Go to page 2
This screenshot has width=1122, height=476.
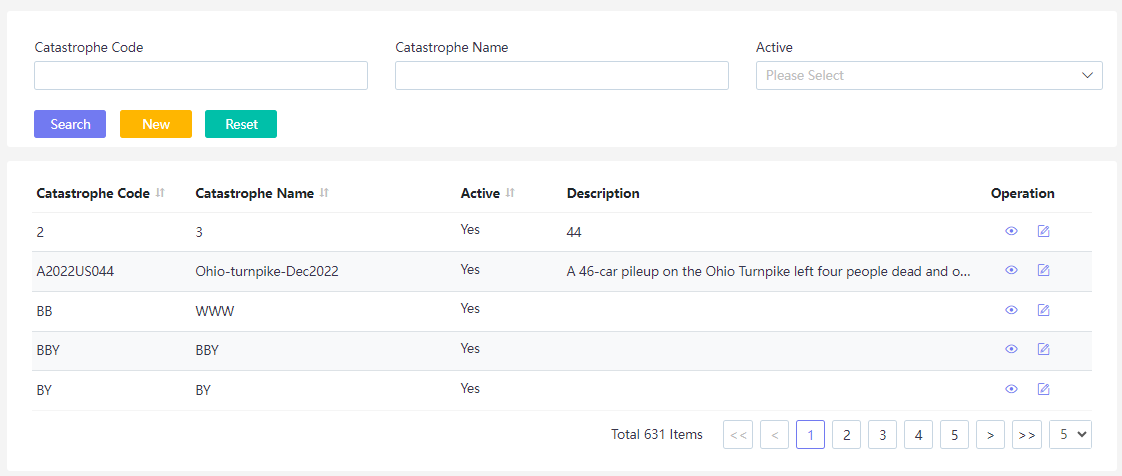tap(847, 434)
